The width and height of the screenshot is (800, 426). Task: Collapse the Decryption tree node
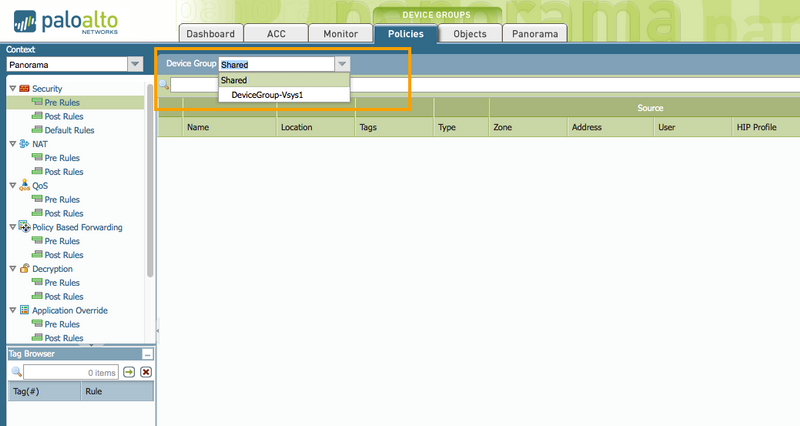(x=13, y=268)
